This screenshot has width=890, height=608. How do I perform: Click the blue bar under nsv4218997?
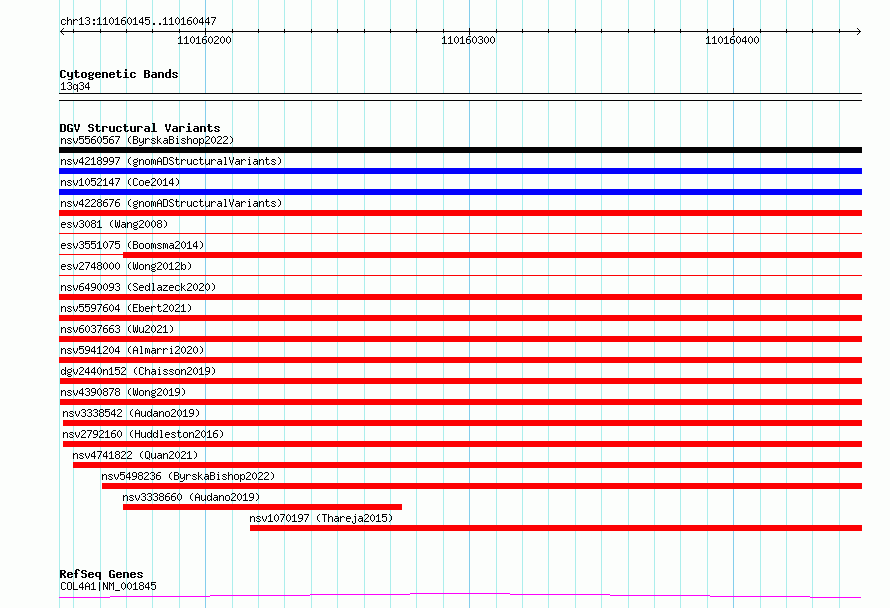460,171
